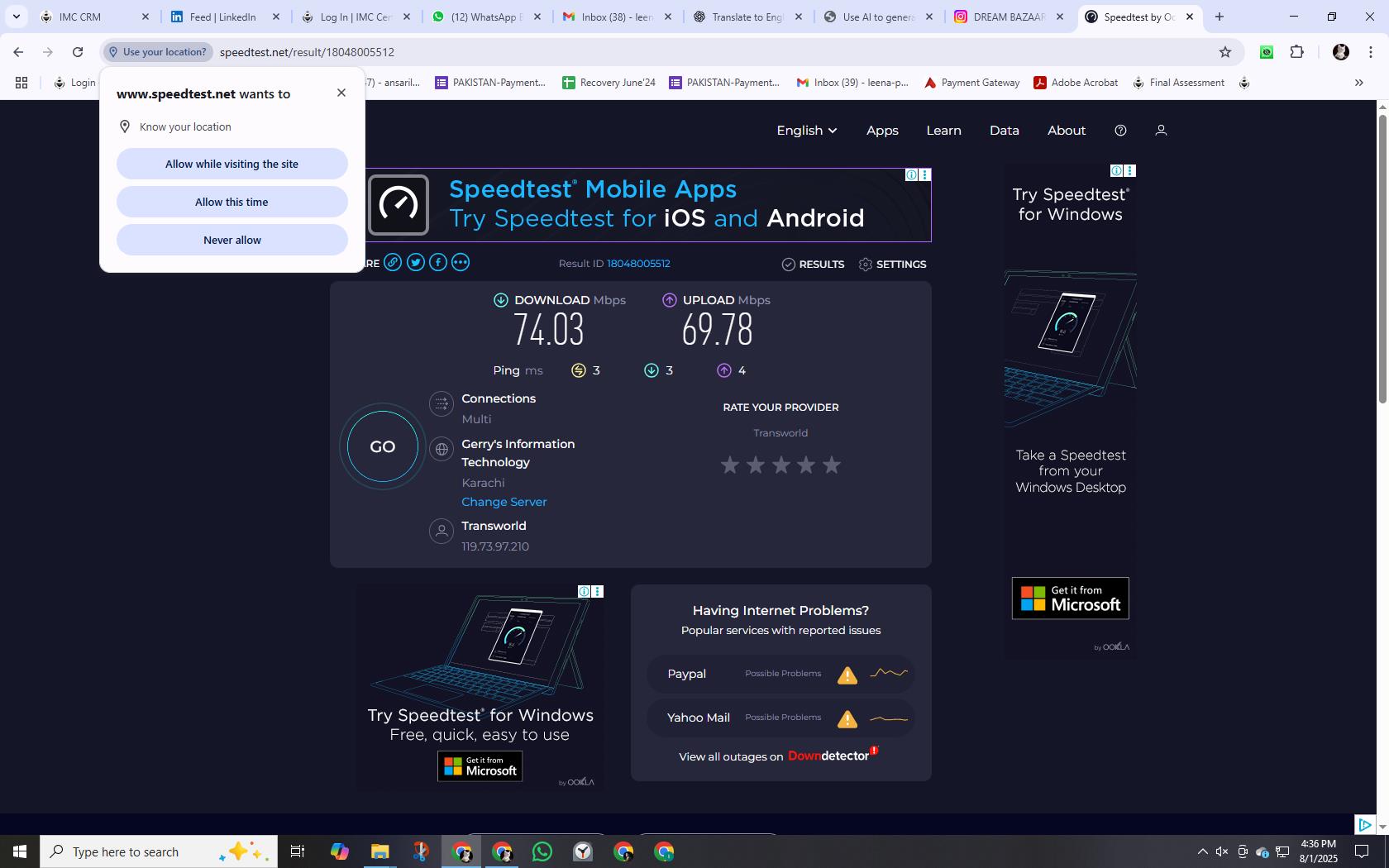Click the Change Server link

point(504,502)
